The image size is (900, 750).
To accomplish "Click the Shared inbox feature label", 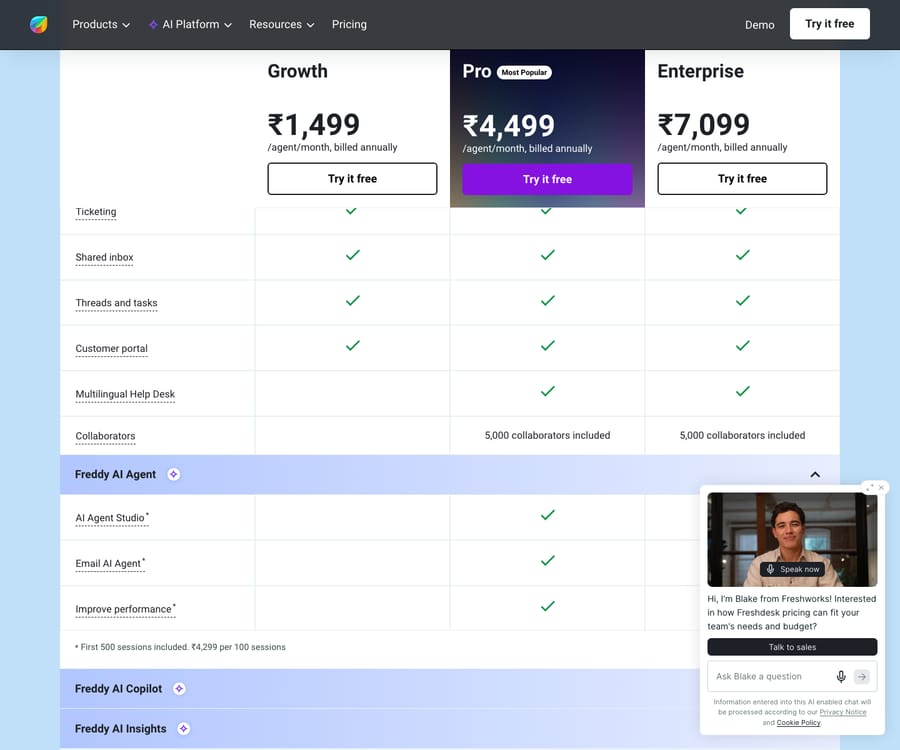I will [104, 257].
